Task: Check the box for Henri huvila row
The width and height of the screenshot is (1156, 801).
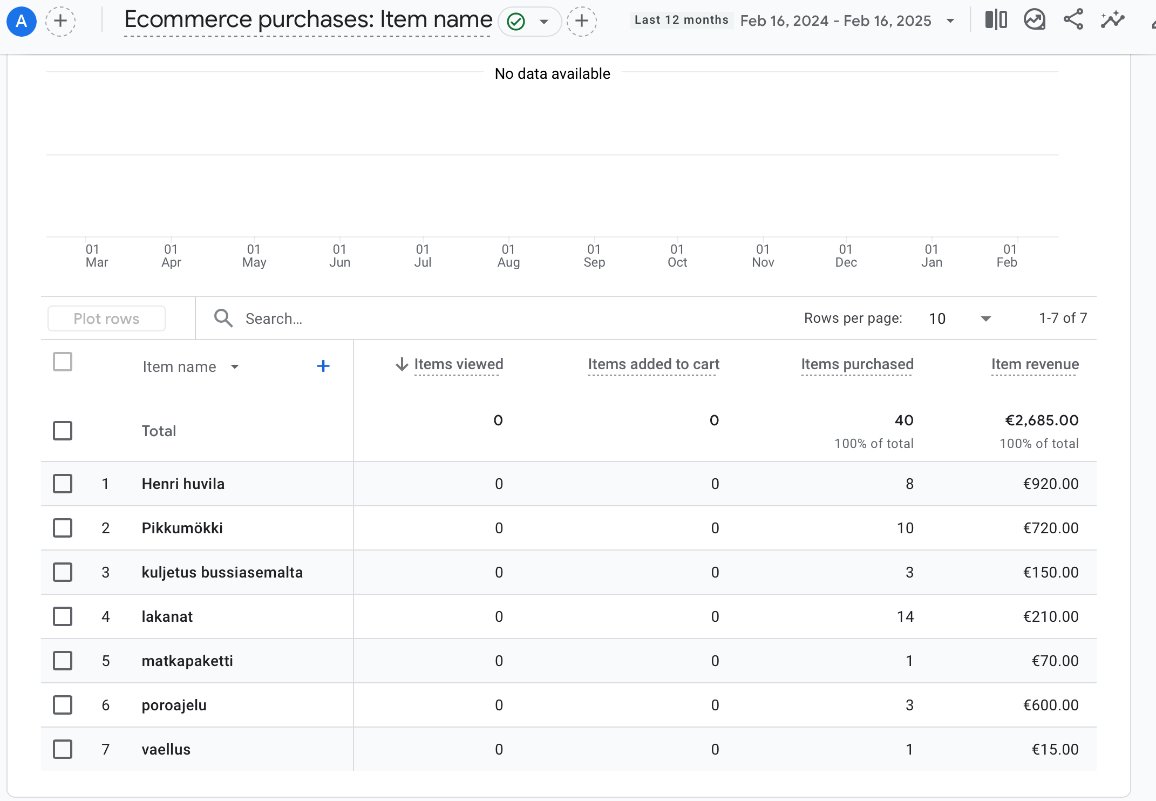Action: point(63,484)
